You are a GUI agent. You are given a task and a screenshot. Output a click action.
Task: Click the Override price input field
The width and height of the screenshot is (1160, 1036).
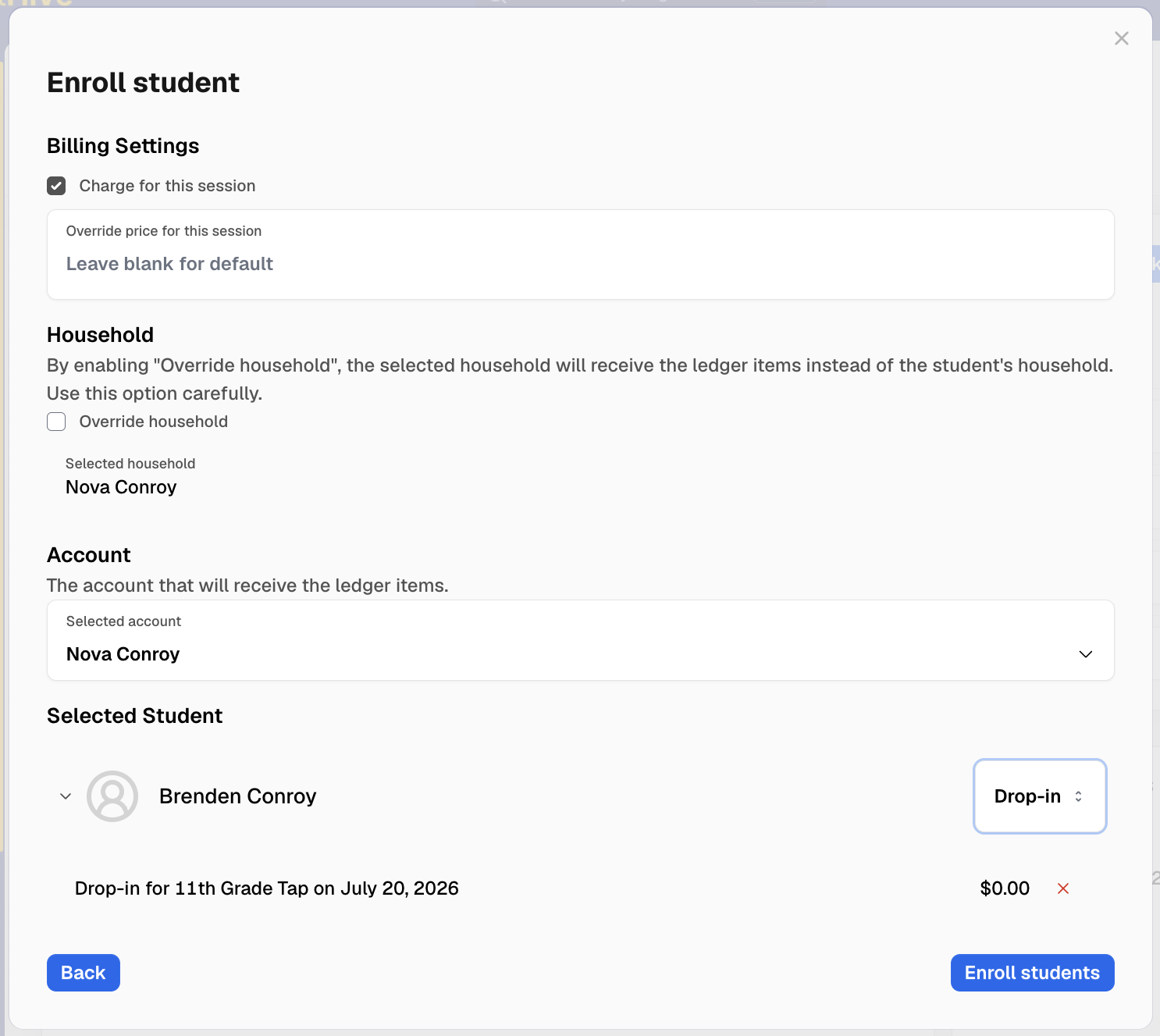point(580,255)
